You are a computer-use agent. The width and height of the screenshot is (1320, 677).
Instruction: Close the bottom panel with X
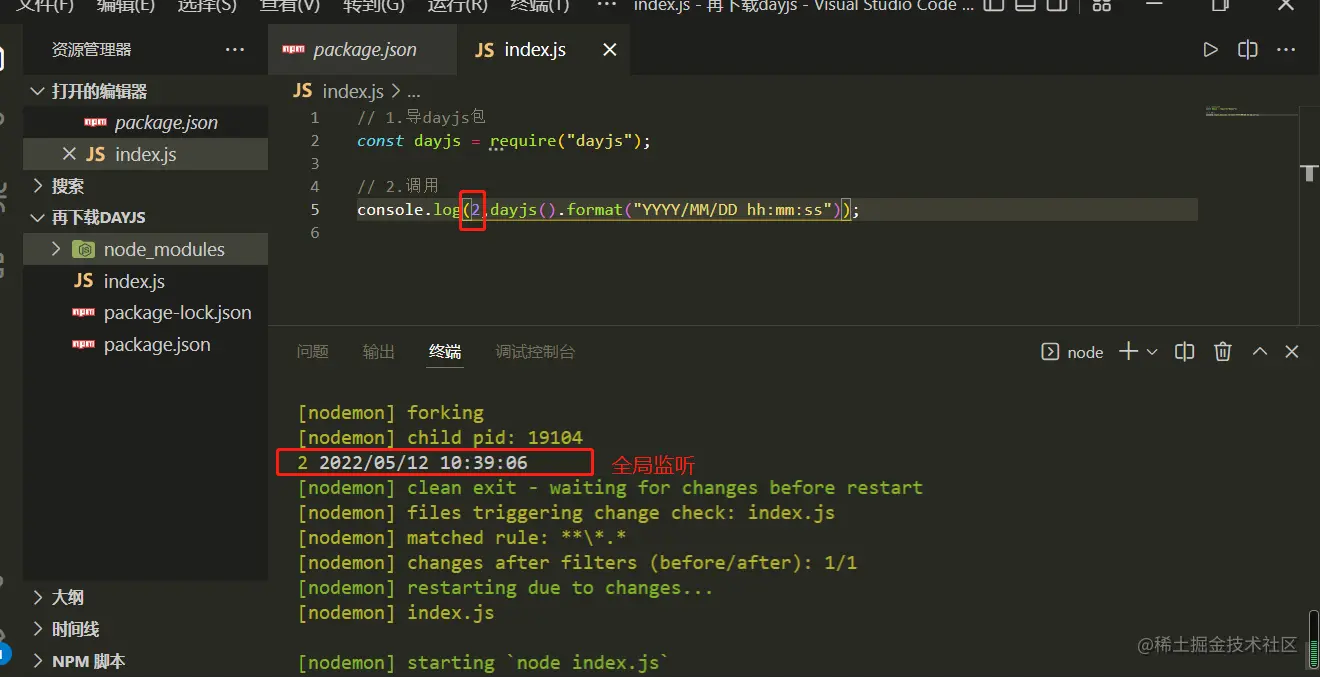click(x=1292, y=352)
